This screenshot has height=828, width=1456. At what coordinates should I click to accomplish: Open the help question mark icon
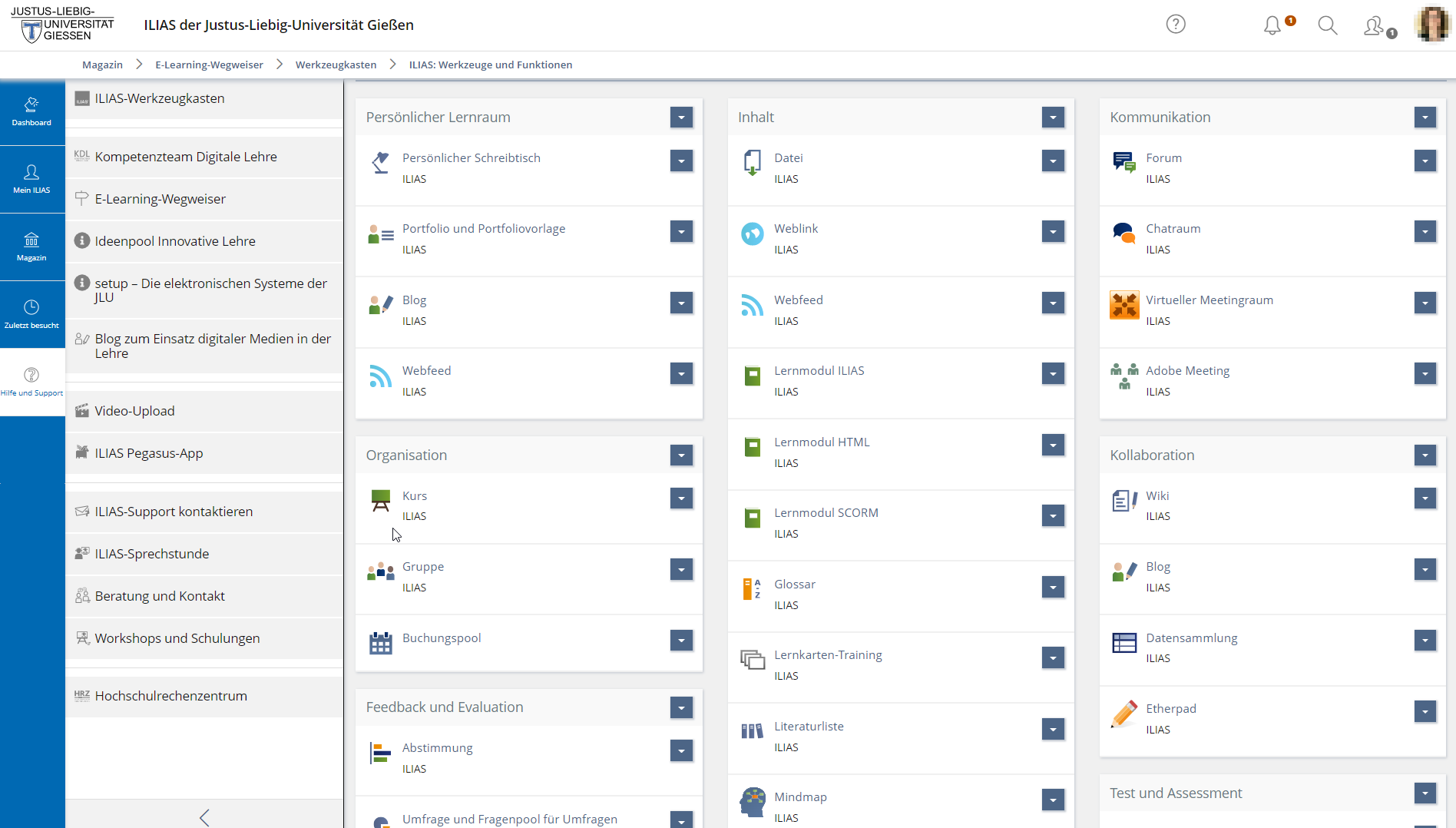pyautogui.click(x=1175, y=25)
